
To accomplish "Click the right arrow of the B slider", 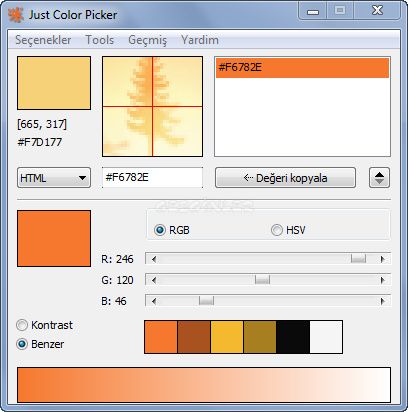I will click(x=383, y=302).
